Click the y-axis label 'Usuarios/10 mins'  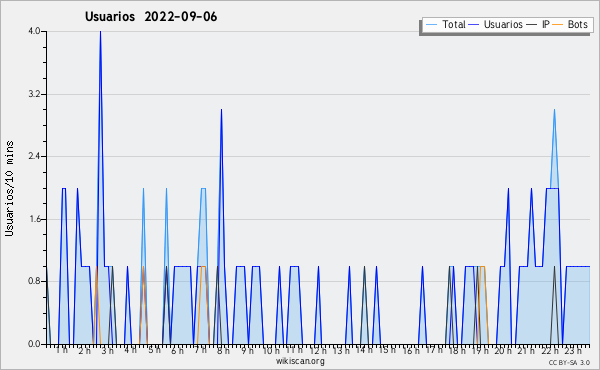[9, 188]
